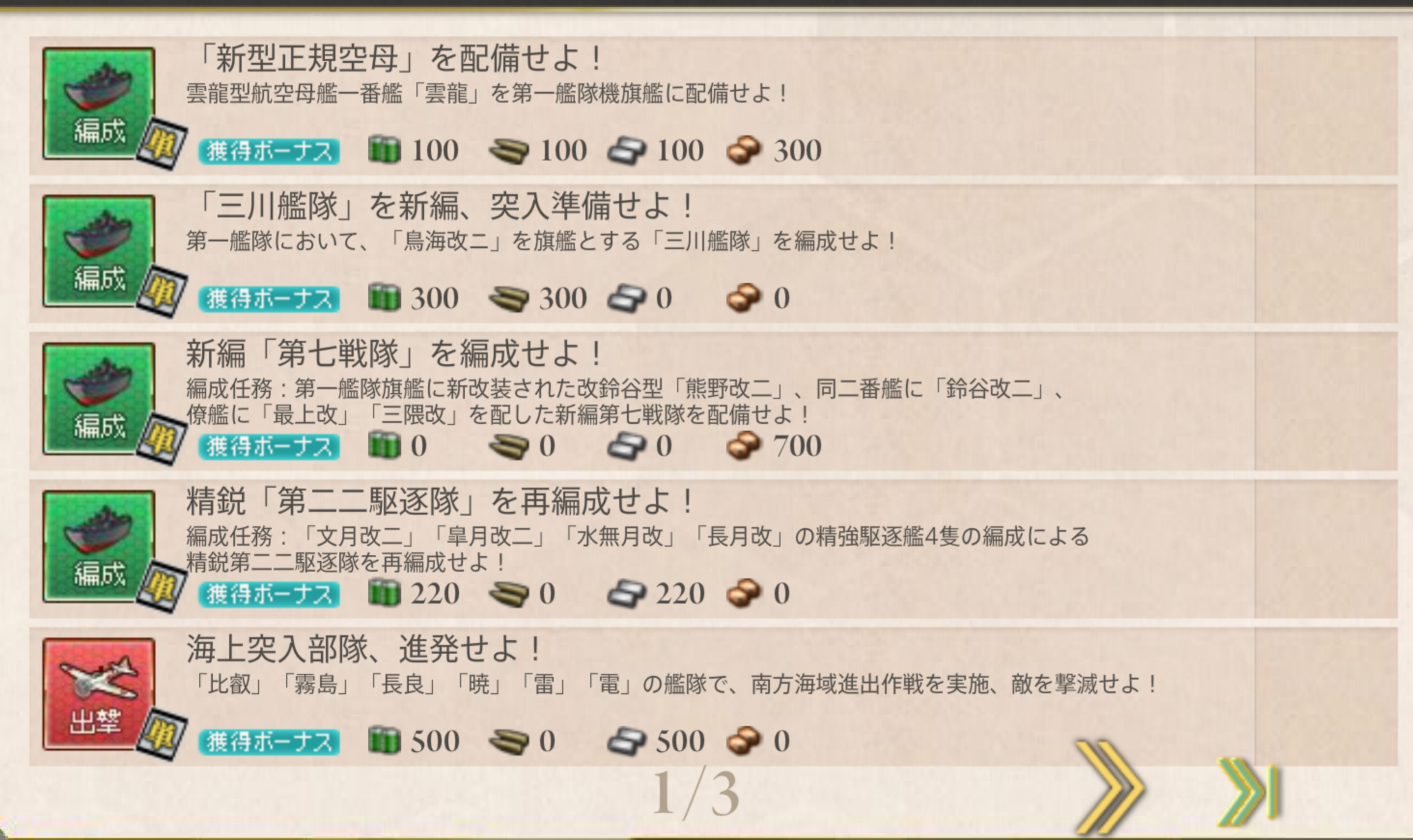The image size is (1413, 840).
Task: Open the 精鋭「第二二駆逐隊」を再編成せよ！ quest
Action: pos(439,501)
